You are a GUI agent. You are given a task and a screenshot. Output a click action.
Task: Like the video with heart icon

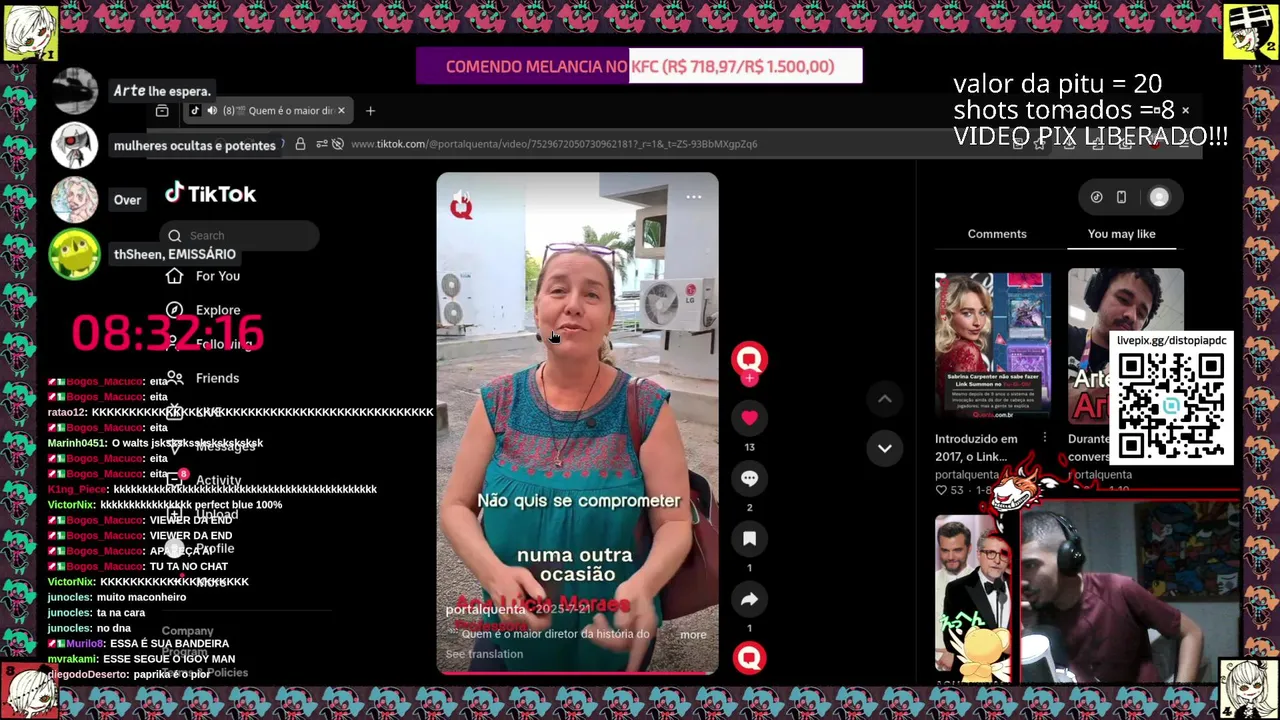coord(749,418)
